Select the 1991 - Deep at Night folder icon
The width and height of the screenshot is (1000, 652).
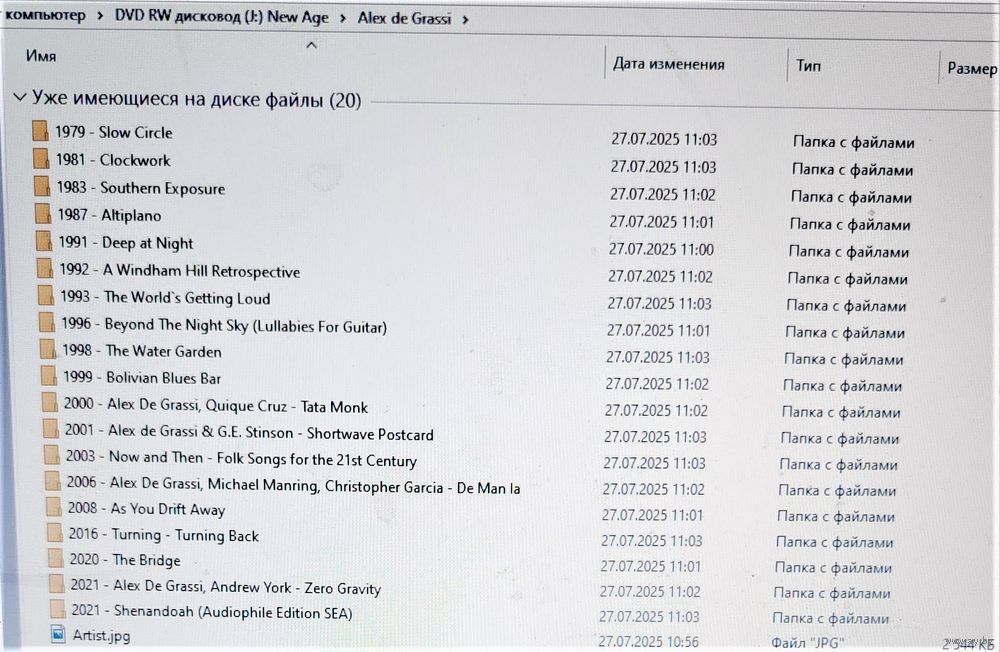[43, 241]
